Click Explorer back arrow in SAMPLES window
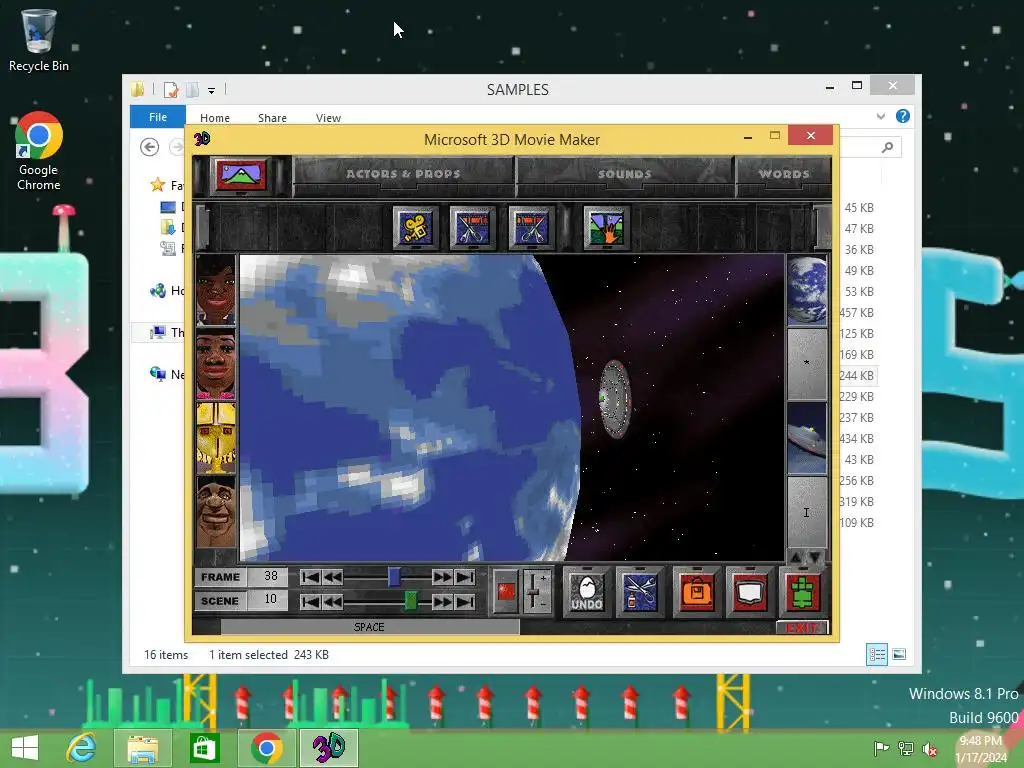The width and height of the screenshot is (1024, 768). [x=150, y=147]
